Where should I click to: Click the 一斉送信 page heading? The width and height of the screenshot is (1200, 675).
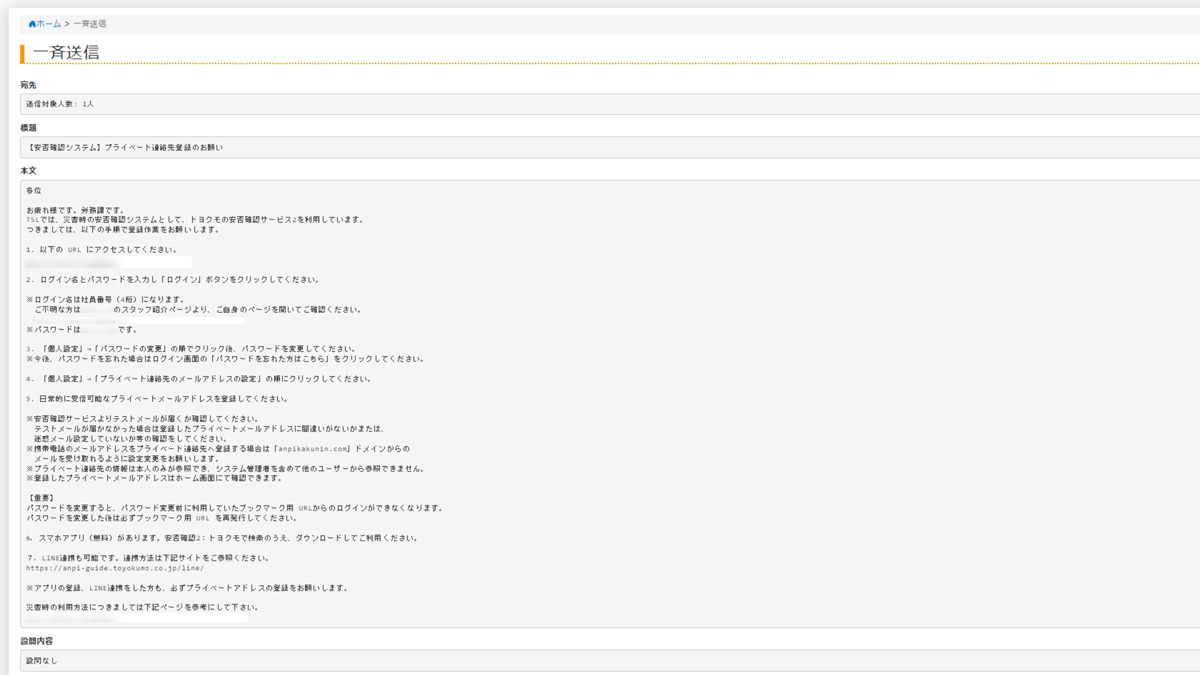click(x=66, y=53)
